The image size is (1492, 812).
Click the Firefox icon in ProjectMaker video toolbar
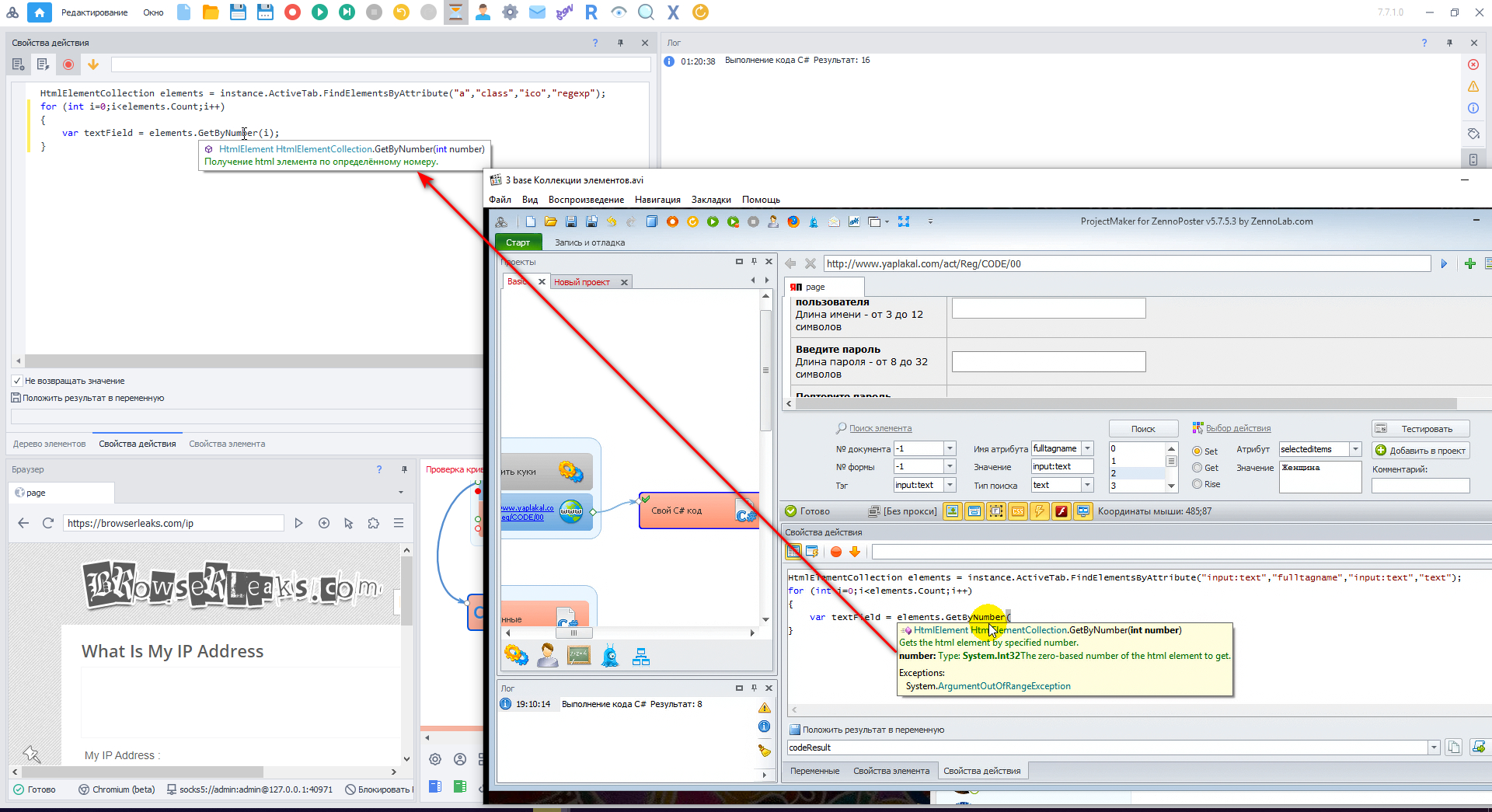click(x=793, y=221)
